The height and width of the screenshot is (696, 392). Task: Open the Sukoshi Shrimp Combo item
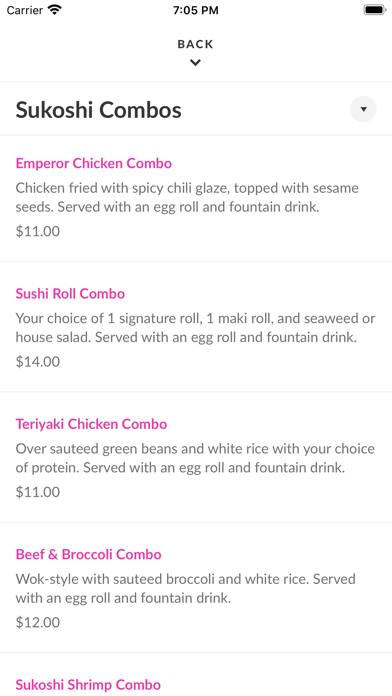88,684
